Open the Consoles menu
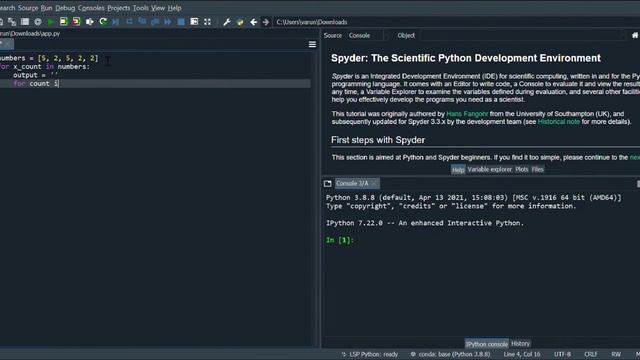Viewport: 640px width, 360px height. [x=91, y=8]
